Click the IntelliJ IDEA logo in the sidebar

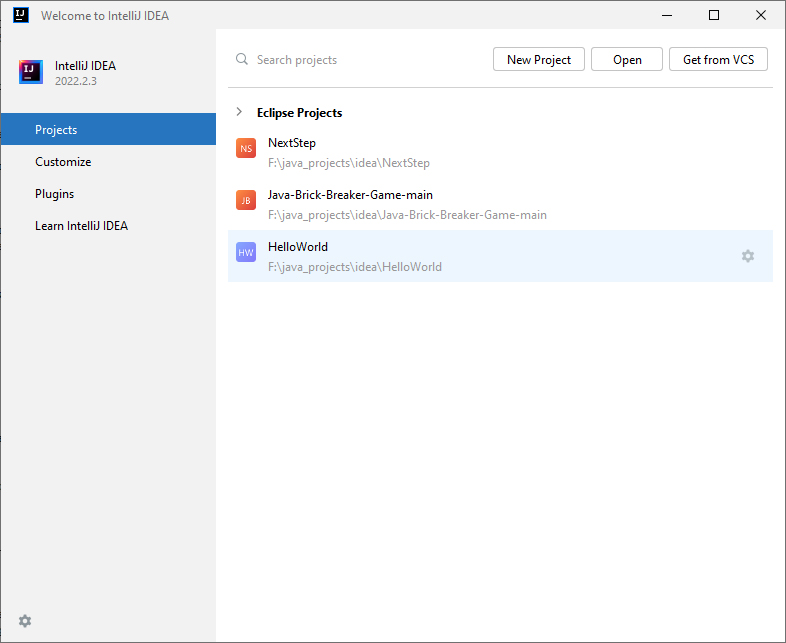click(x=31, y=72)
